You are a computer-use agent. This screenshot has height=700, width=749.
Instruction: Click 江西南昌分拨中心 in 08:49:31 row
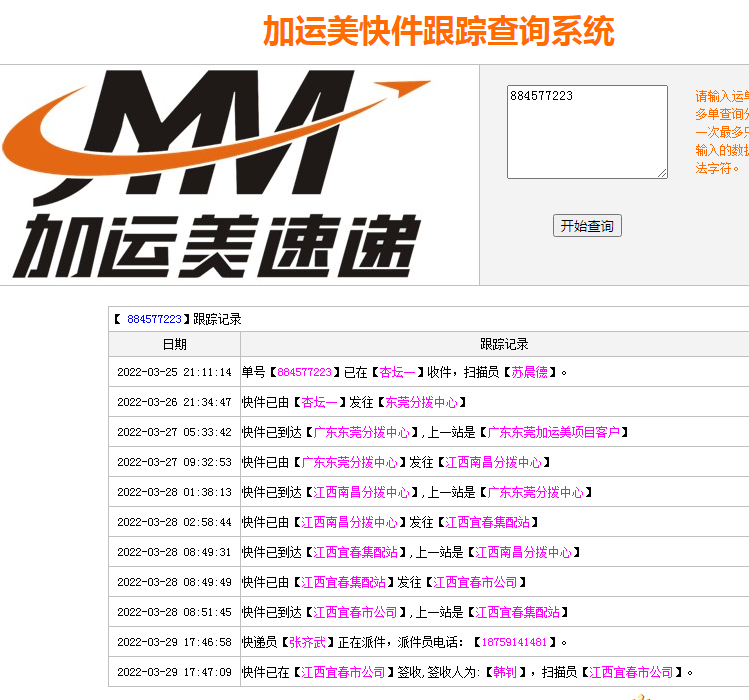tap(523, 552)
